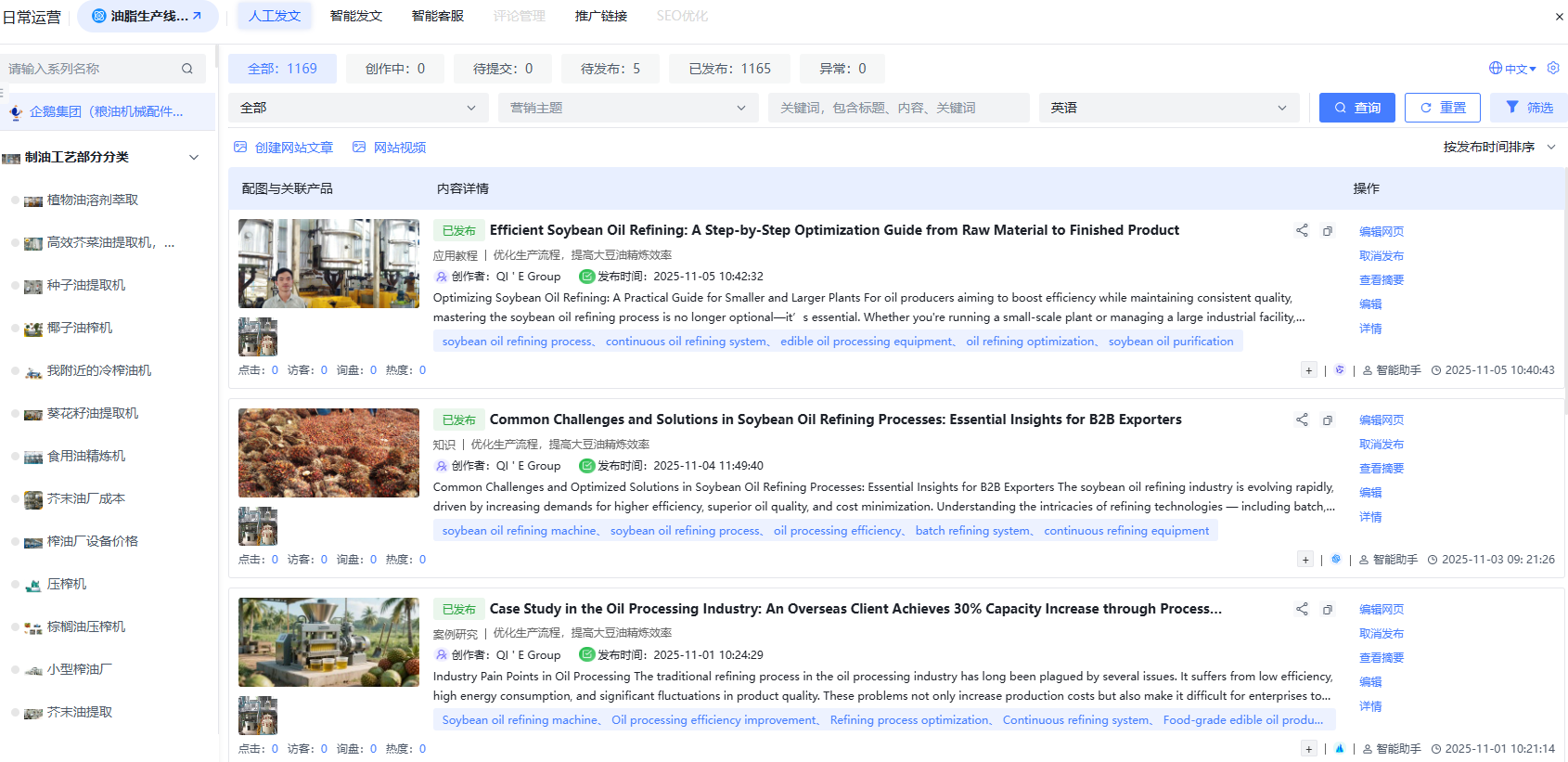Click the search magnifier in series name box
Viewport: 1568px width, 762px height.
[x=187, y=69]
